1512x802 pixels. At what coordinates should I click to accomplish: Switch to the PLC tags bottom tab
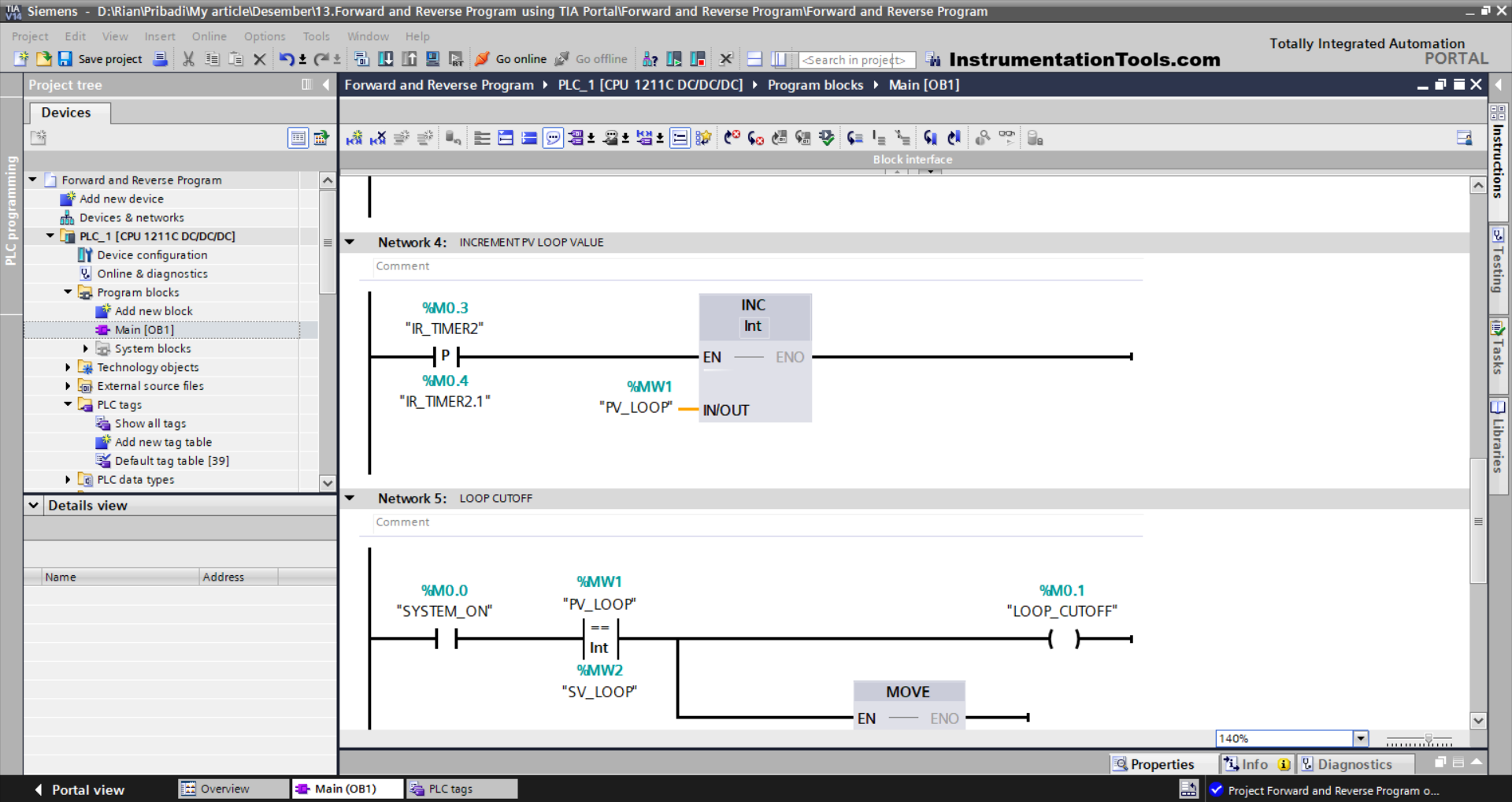point(461,789)
